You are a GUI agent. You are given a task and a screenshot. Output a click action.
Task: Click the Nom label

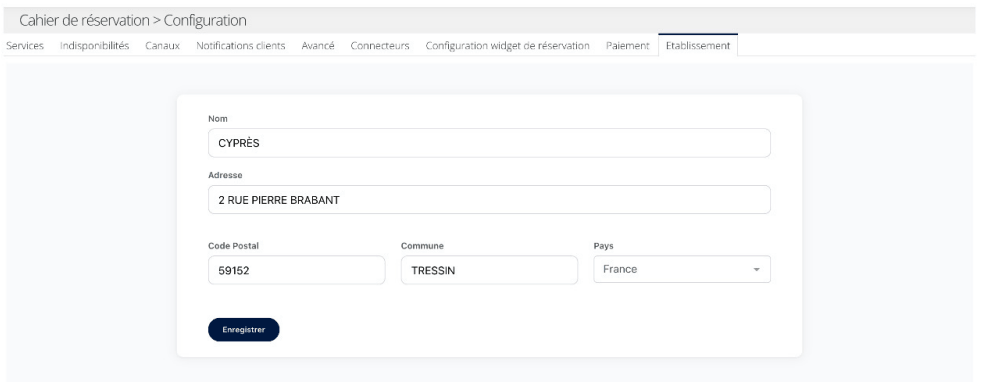click(x=218, y=119)
